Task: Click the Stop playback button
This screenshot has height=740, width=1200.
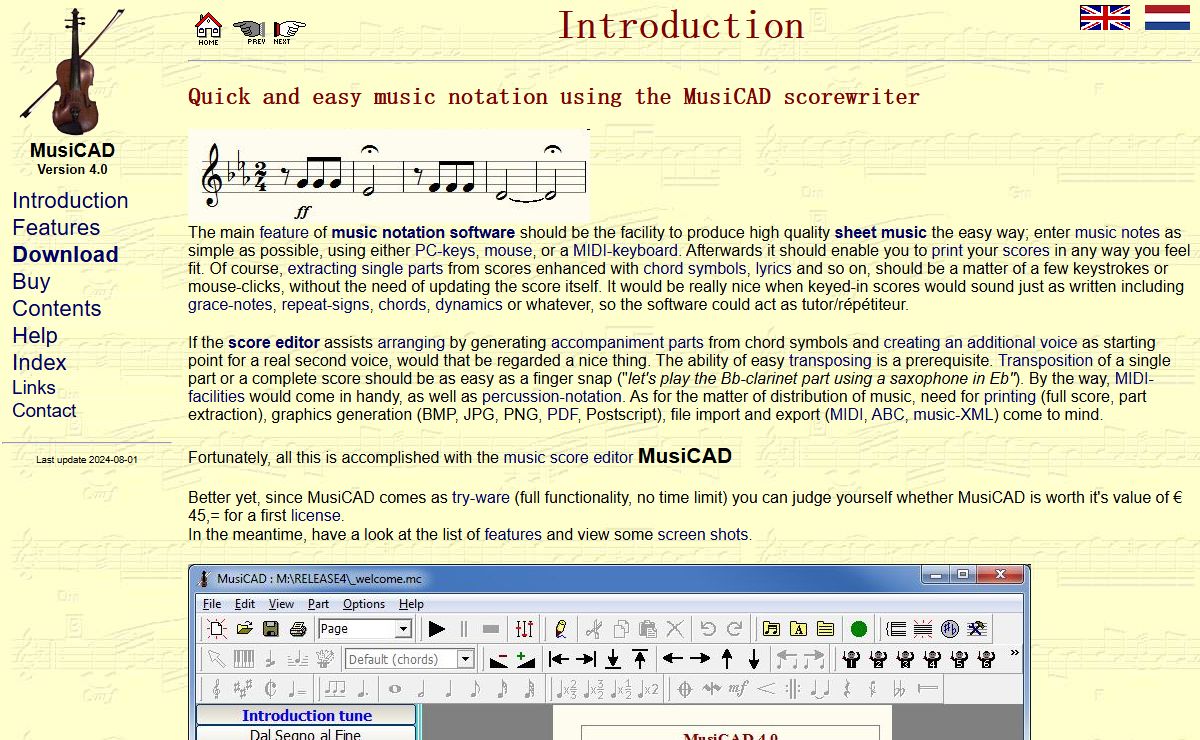Action: click(490, 629)
